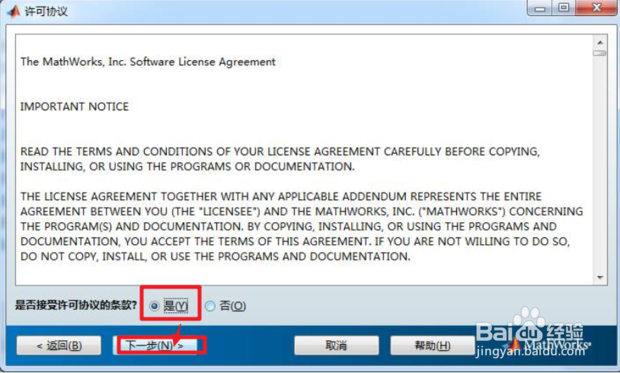Open help with the 帮助(H) button
This screenshot has height=373, width=620.
click(x=433, y=346)
